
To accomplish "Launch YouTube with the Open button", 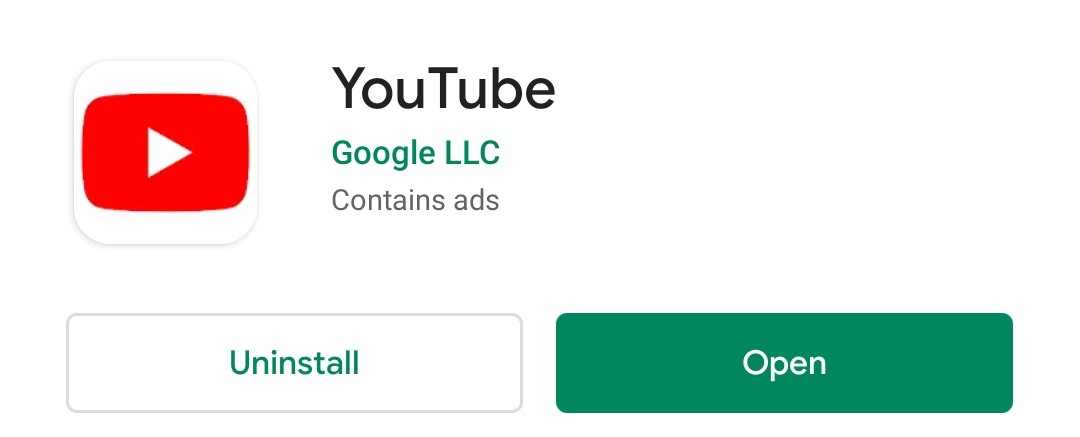I will click(x=784, y=363).
